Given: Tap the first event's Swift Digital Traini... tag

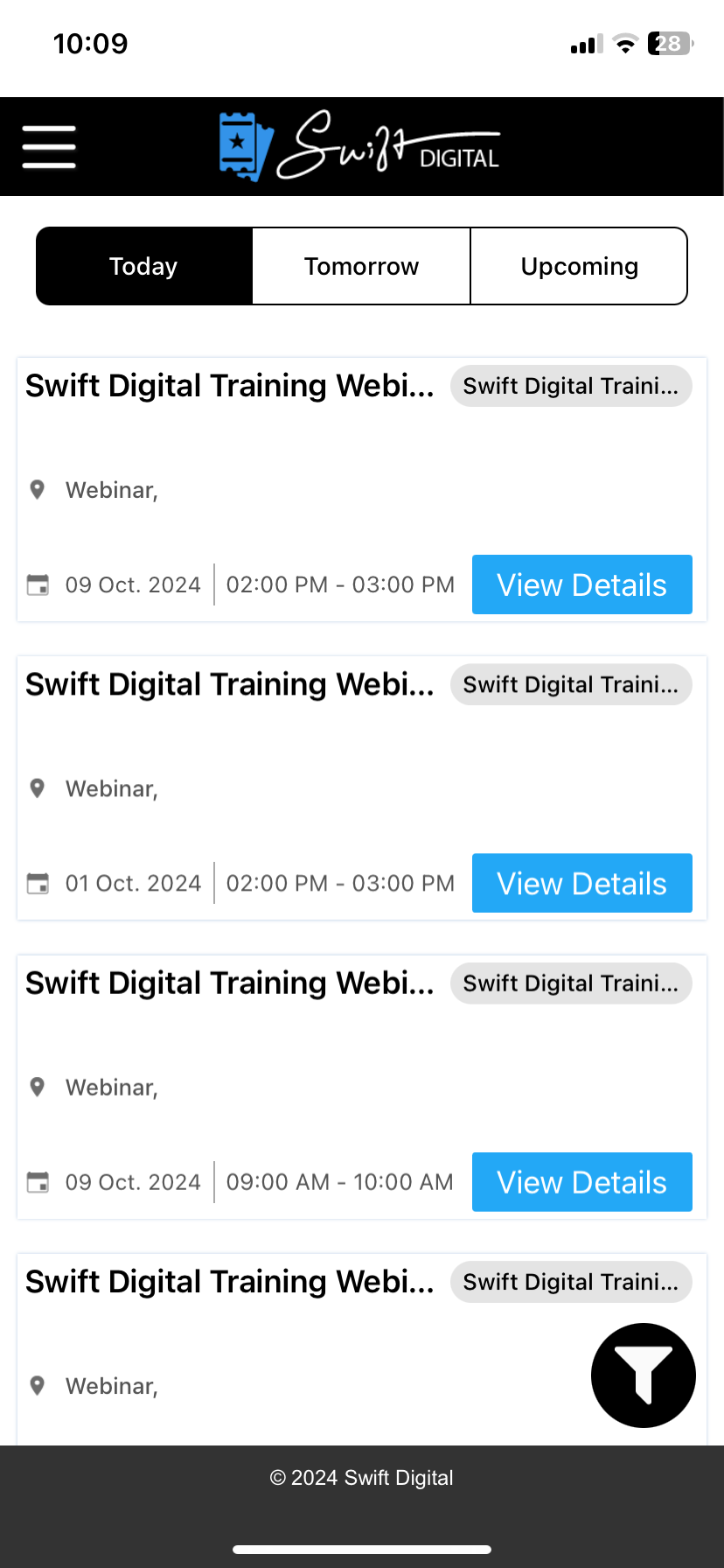Looking at the screenshot, I should tap(571, 386).
